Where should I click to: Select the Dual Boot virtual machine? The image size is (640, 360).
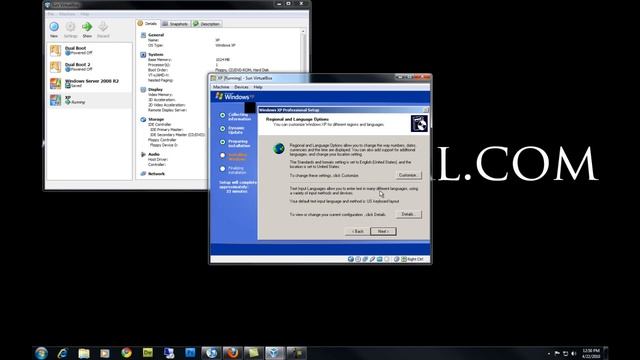point(89,50)
